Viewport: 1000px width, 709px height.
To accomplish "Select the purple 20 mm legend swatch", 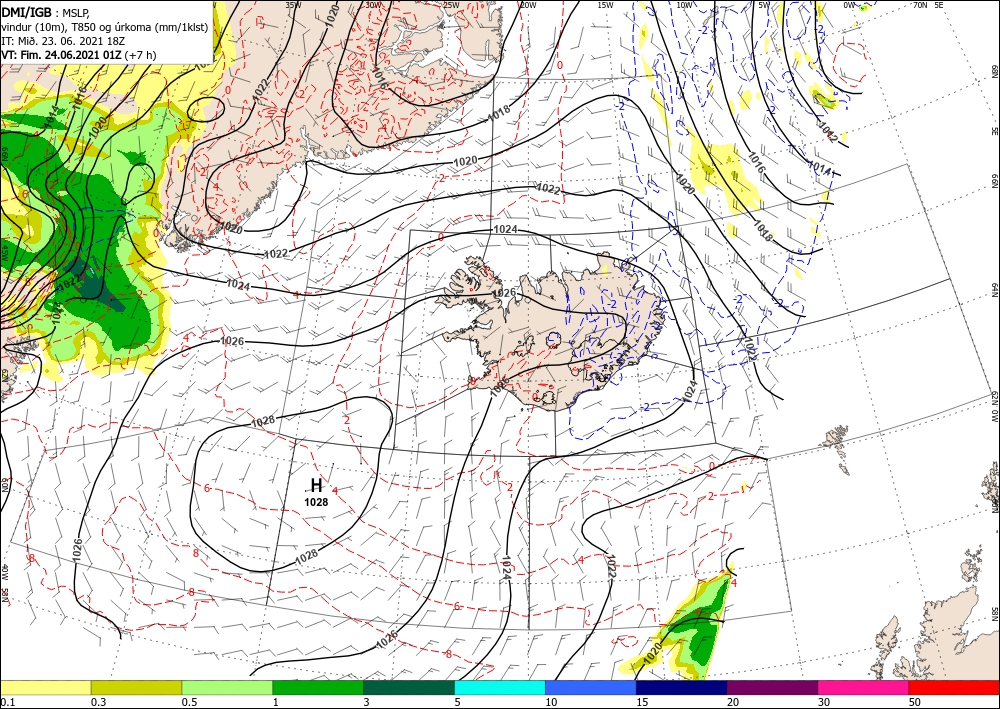I will (x=772, y=687).
